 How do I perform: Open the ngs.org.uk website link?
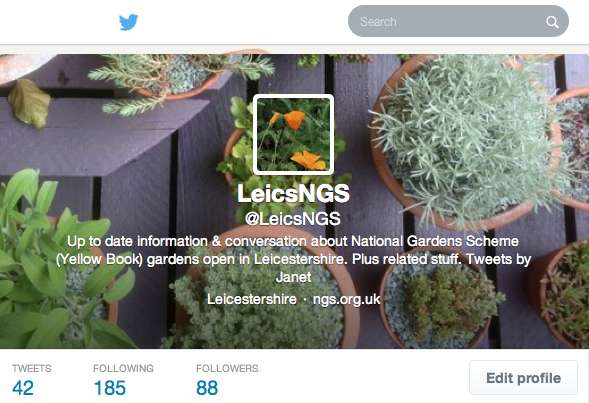coord(346,299)
